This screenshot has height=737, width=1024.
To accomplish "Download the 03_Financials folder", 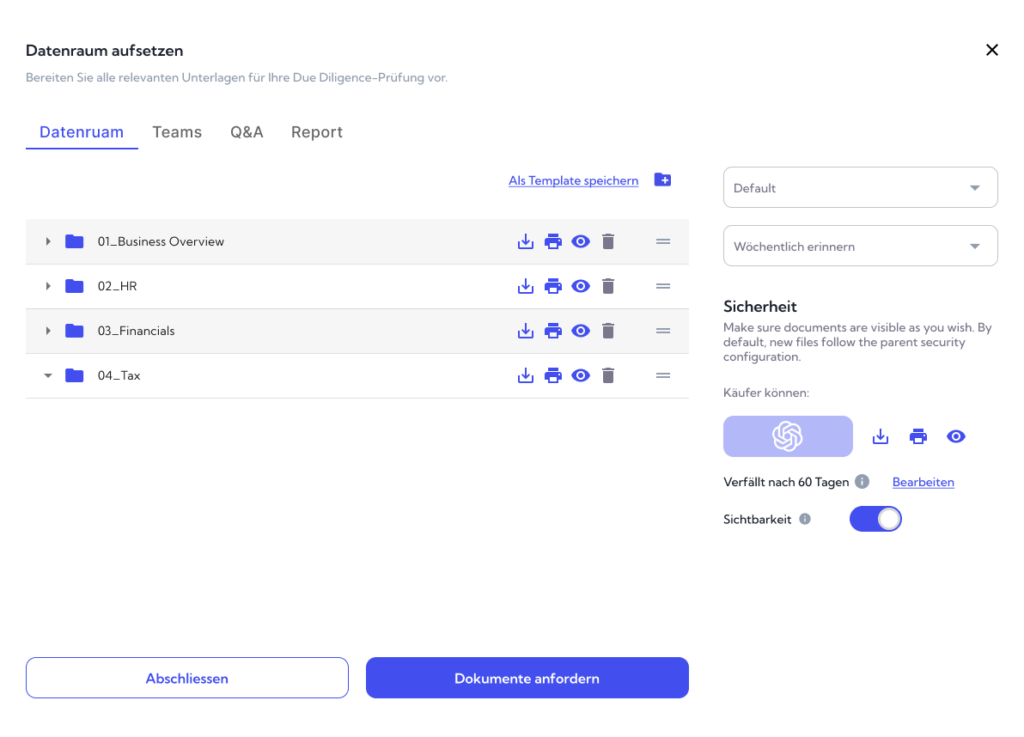I will (525, 331).
